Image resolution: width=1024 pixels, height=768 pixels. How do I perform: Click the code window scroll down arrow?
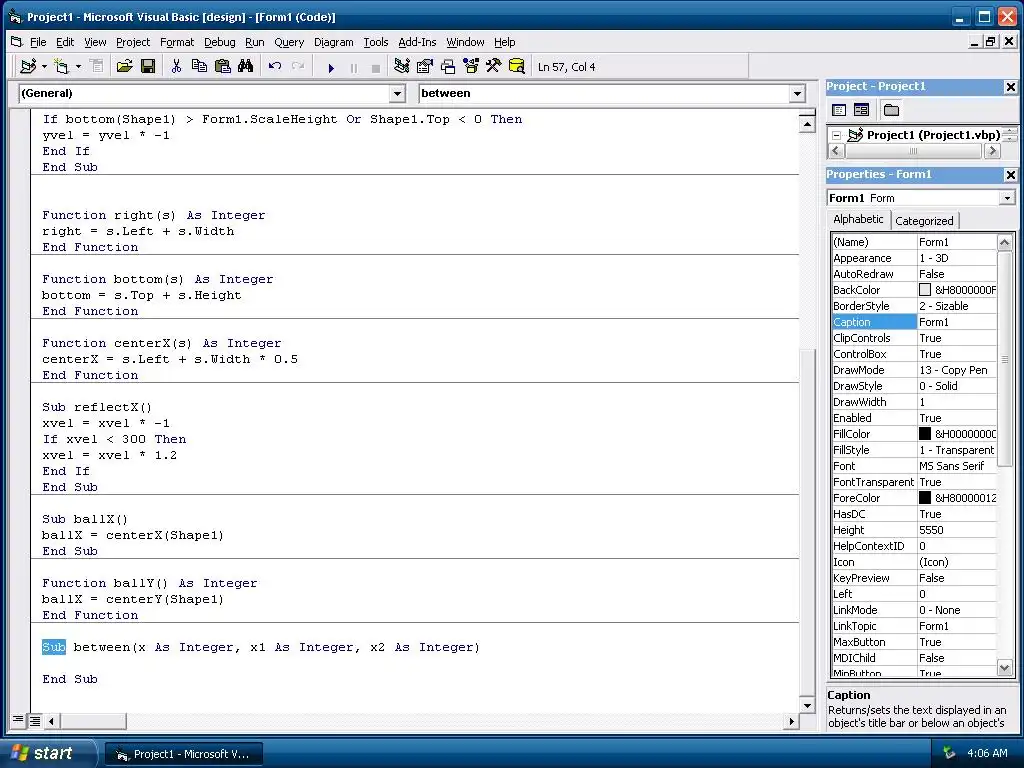807,705
